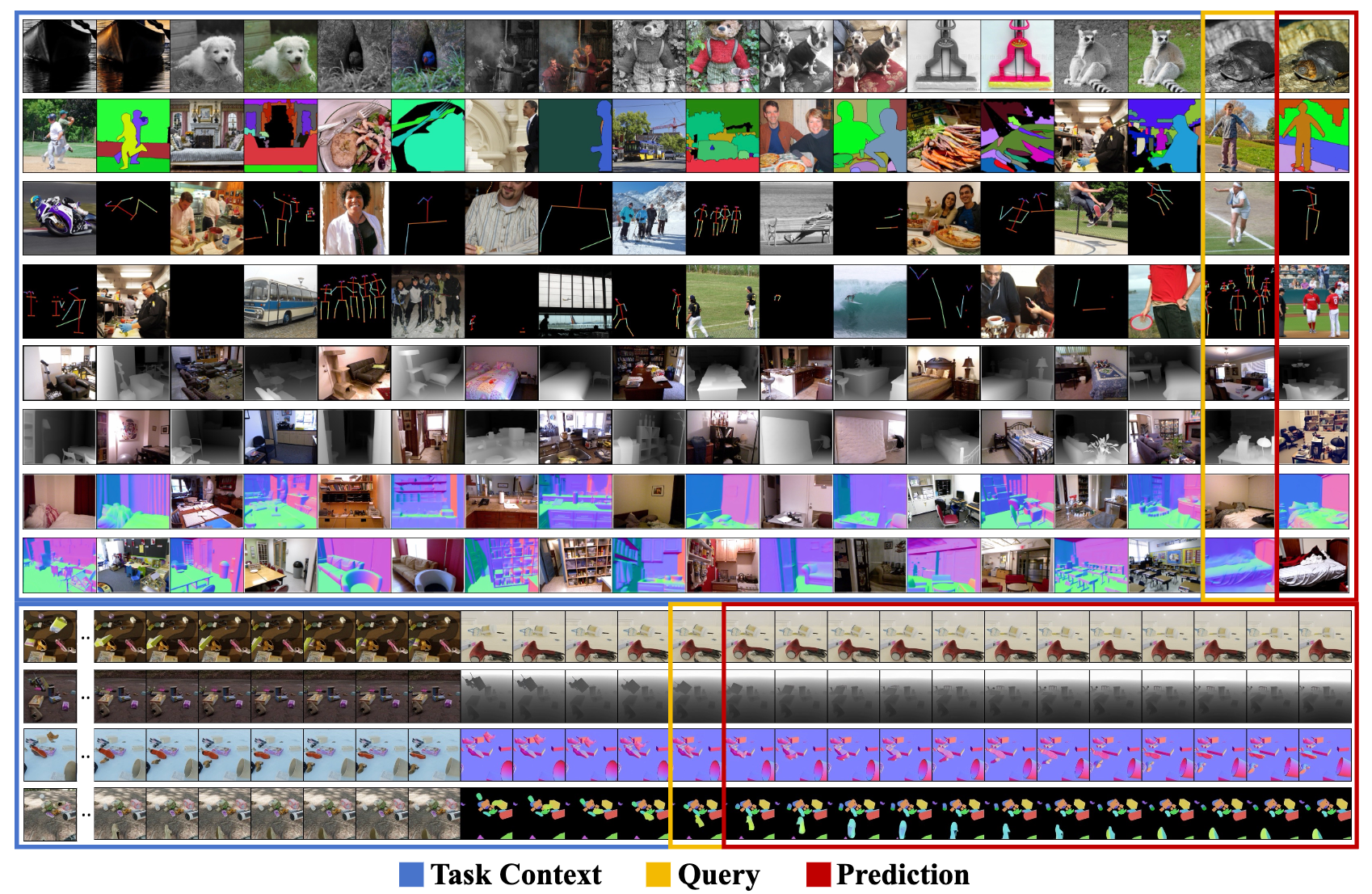Screen dimensions: 1372x894
Task: Select the colorized lemur image
Action: pos(1164,57)
